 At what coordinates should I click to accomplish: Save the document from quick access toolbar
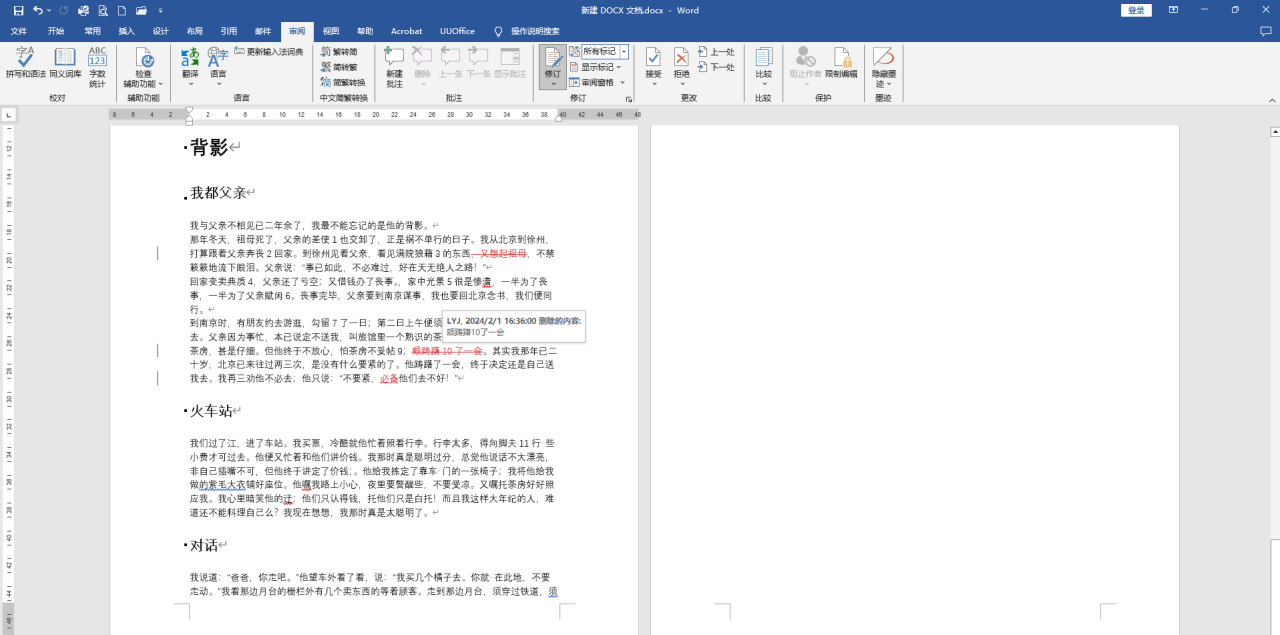[x=18, y=10]
